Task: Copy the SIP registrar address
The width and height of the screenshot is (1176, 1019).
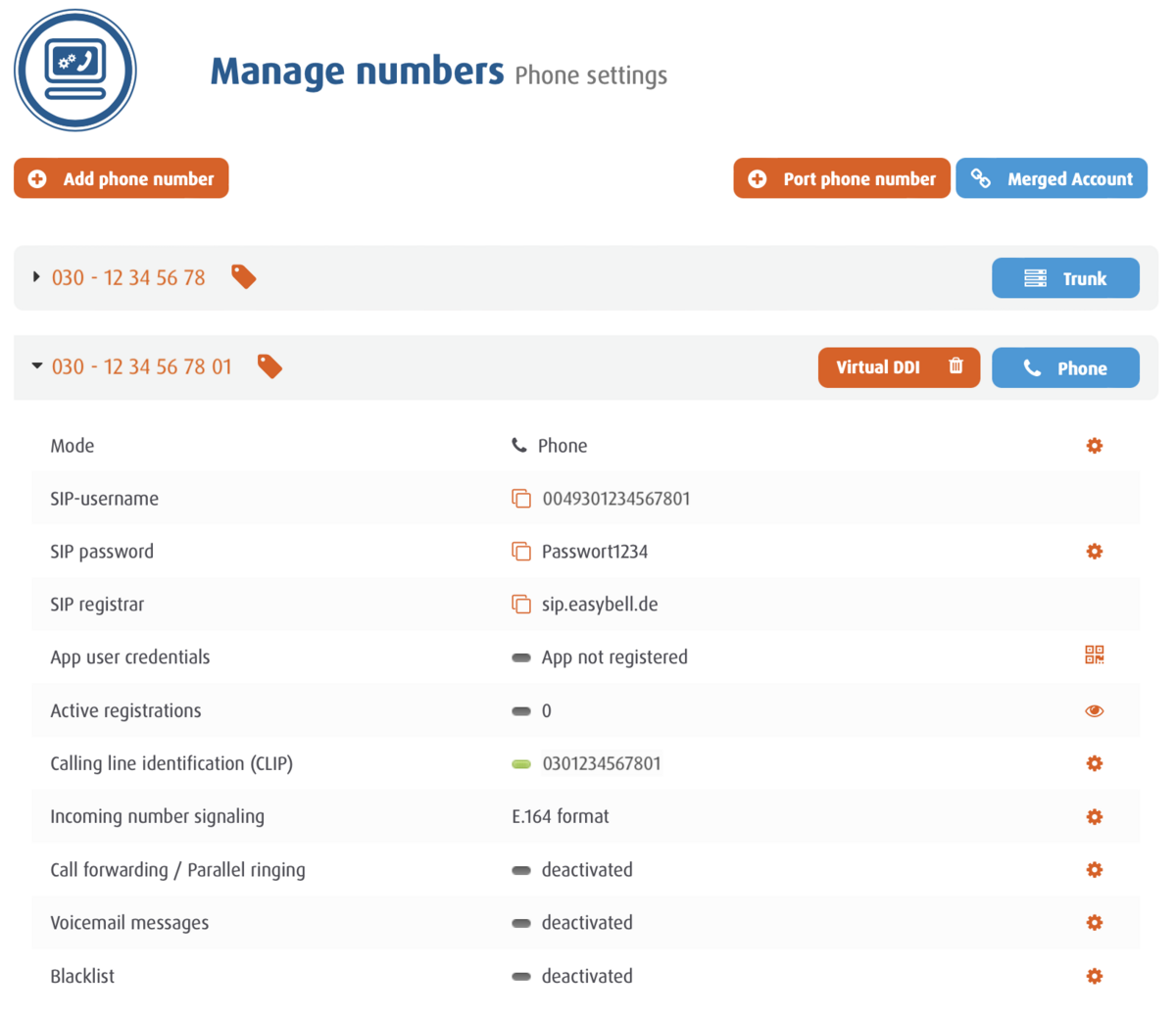Action: (x=521, y=605)
